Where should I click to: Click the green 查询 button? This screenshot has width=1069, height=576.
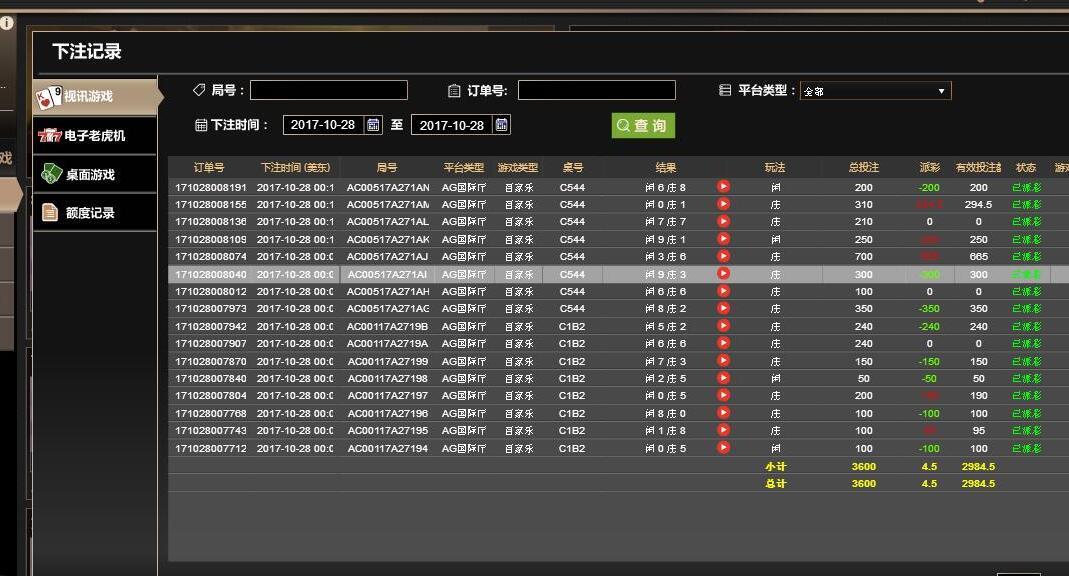(643, 125)
